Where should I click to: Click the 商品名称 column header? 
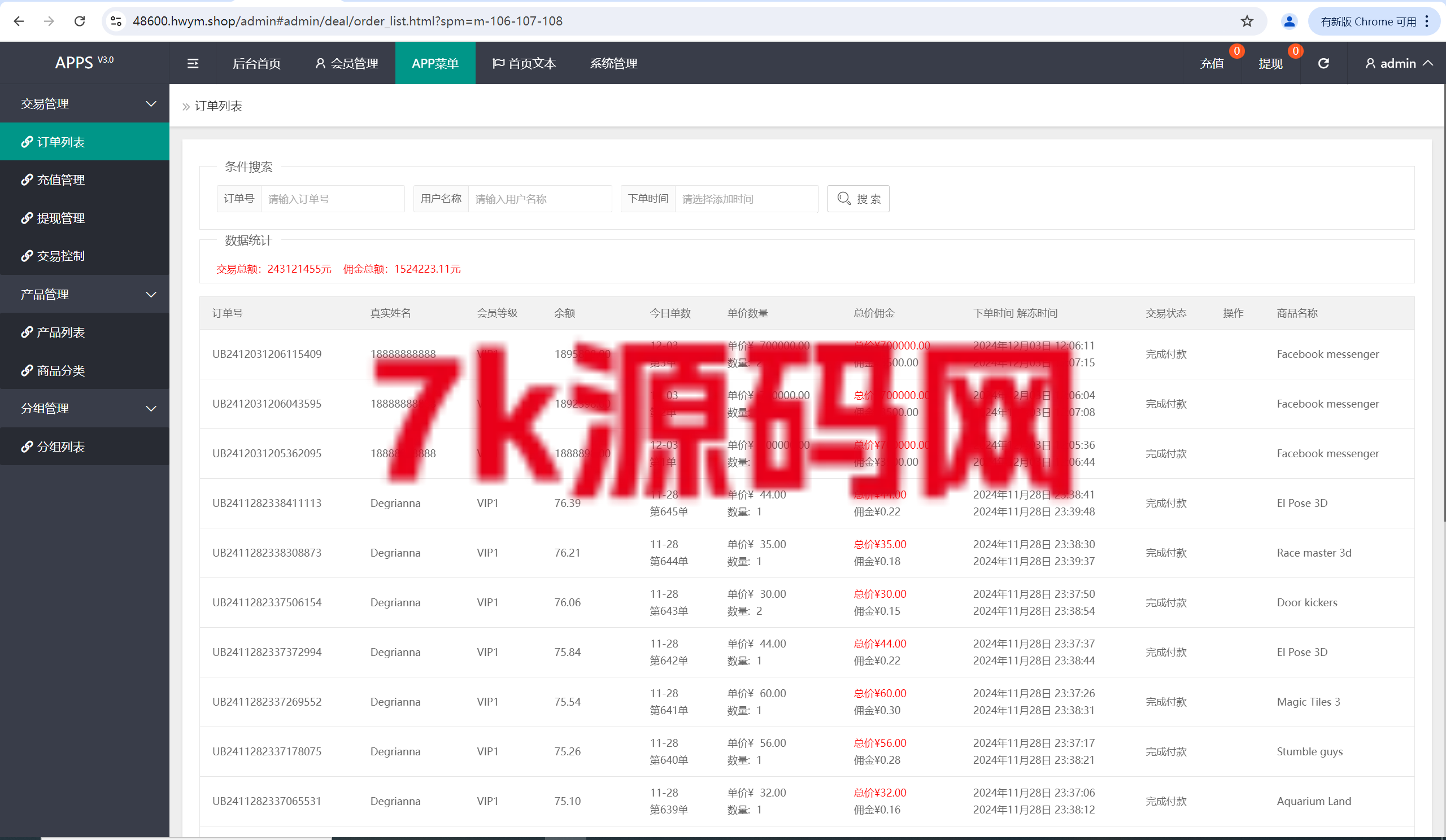click(1297, 313)
